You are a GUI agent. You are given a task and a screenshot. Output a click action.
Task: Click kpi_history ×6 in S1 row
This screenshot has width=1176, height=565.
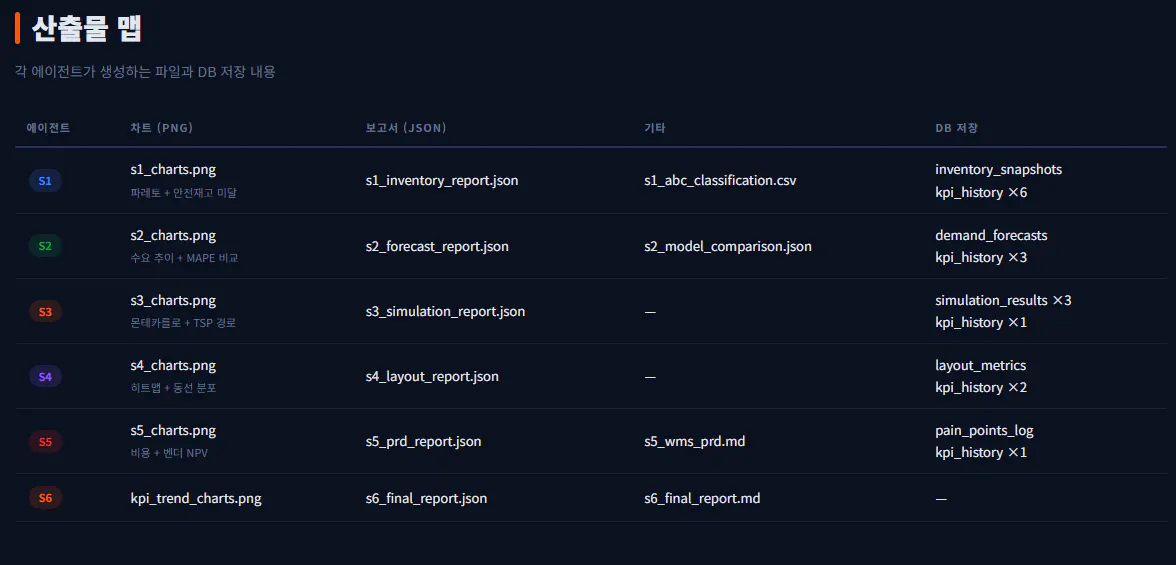(x=981, y=192)
